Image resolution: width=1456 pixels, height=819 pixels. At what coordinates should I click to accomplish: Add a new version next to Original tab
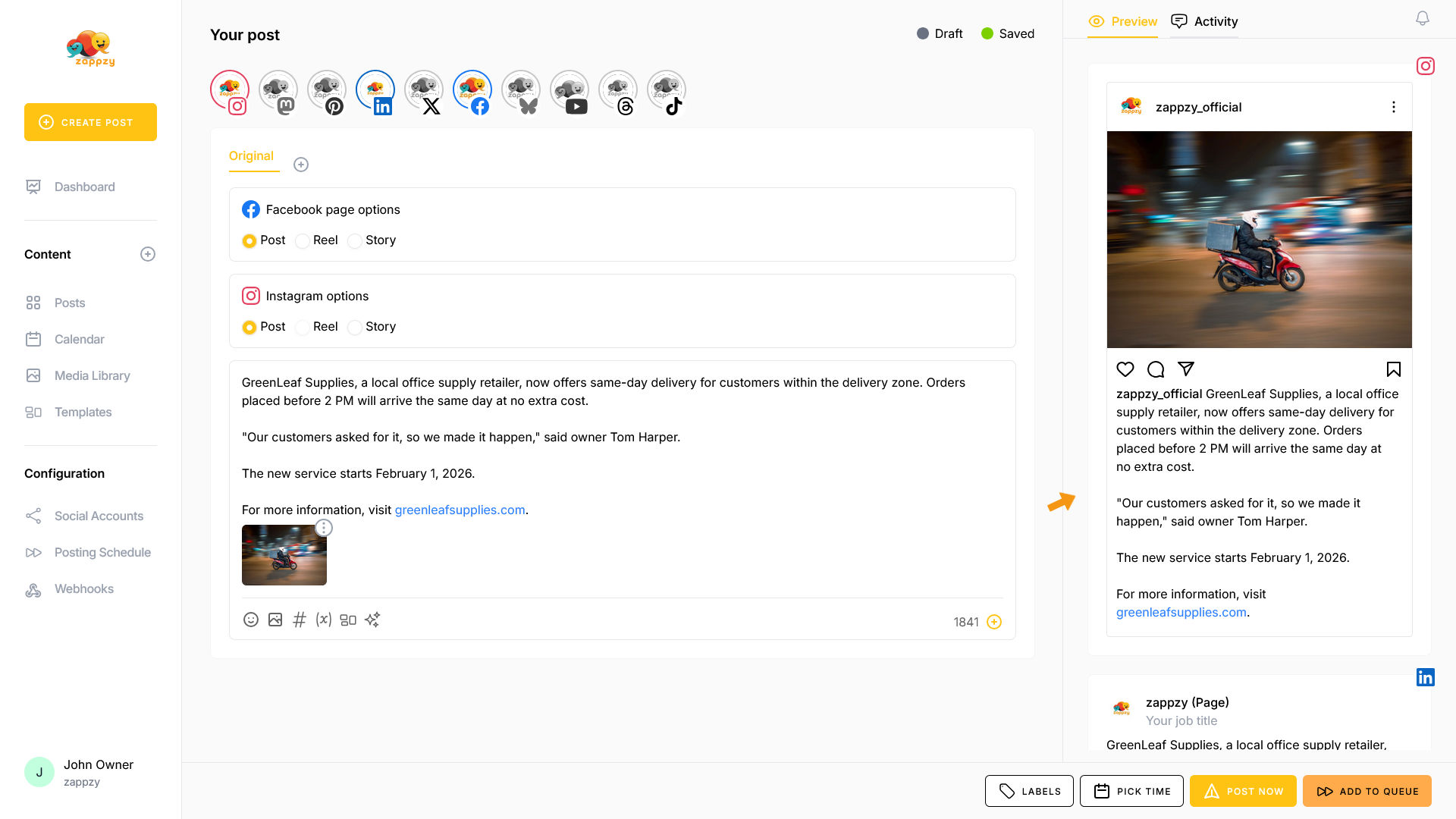point(301,165)
